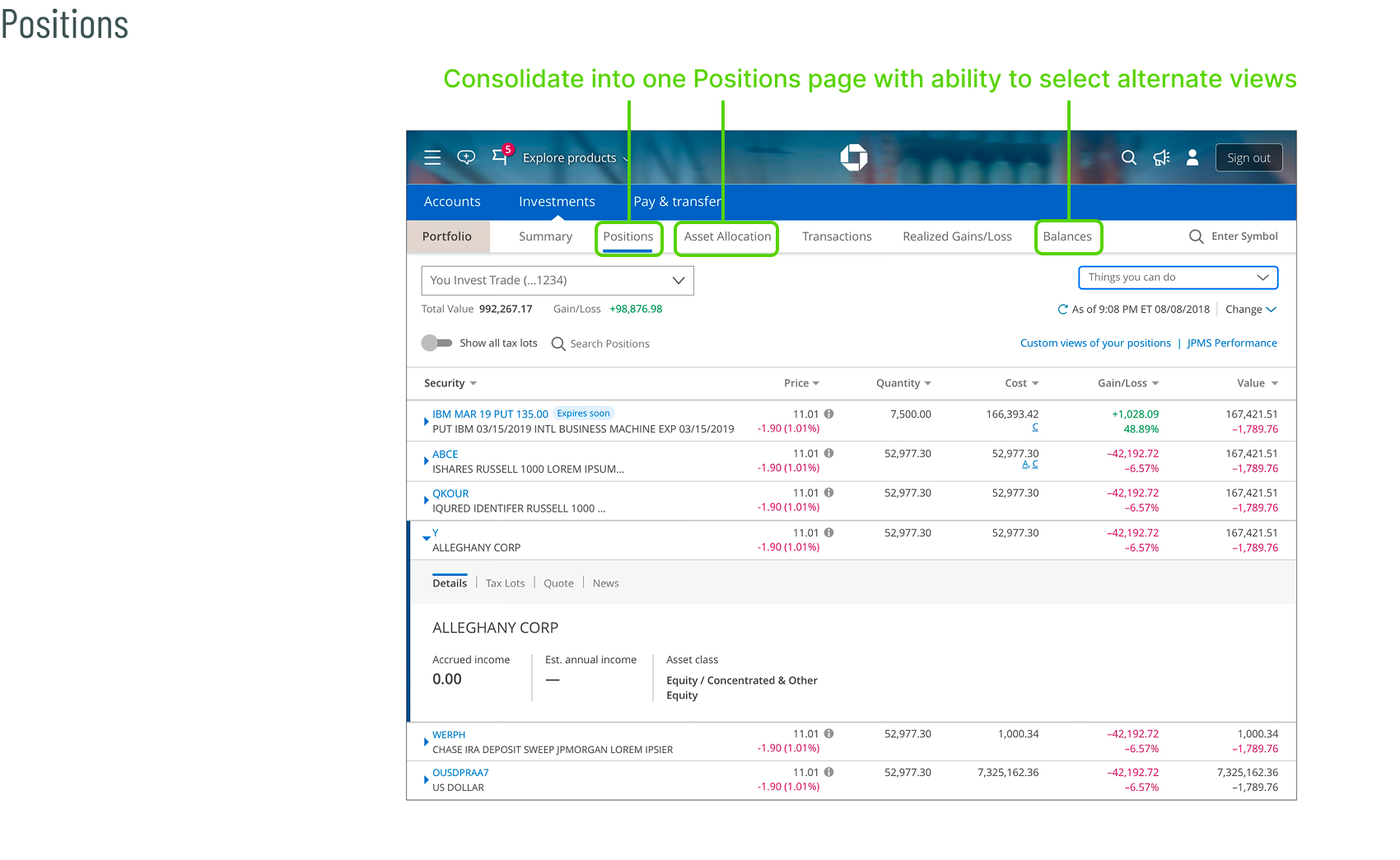The height and width of the screenshot is (860, 1400).
Task: Switch to the Positions tab
Action: [628, 237]
